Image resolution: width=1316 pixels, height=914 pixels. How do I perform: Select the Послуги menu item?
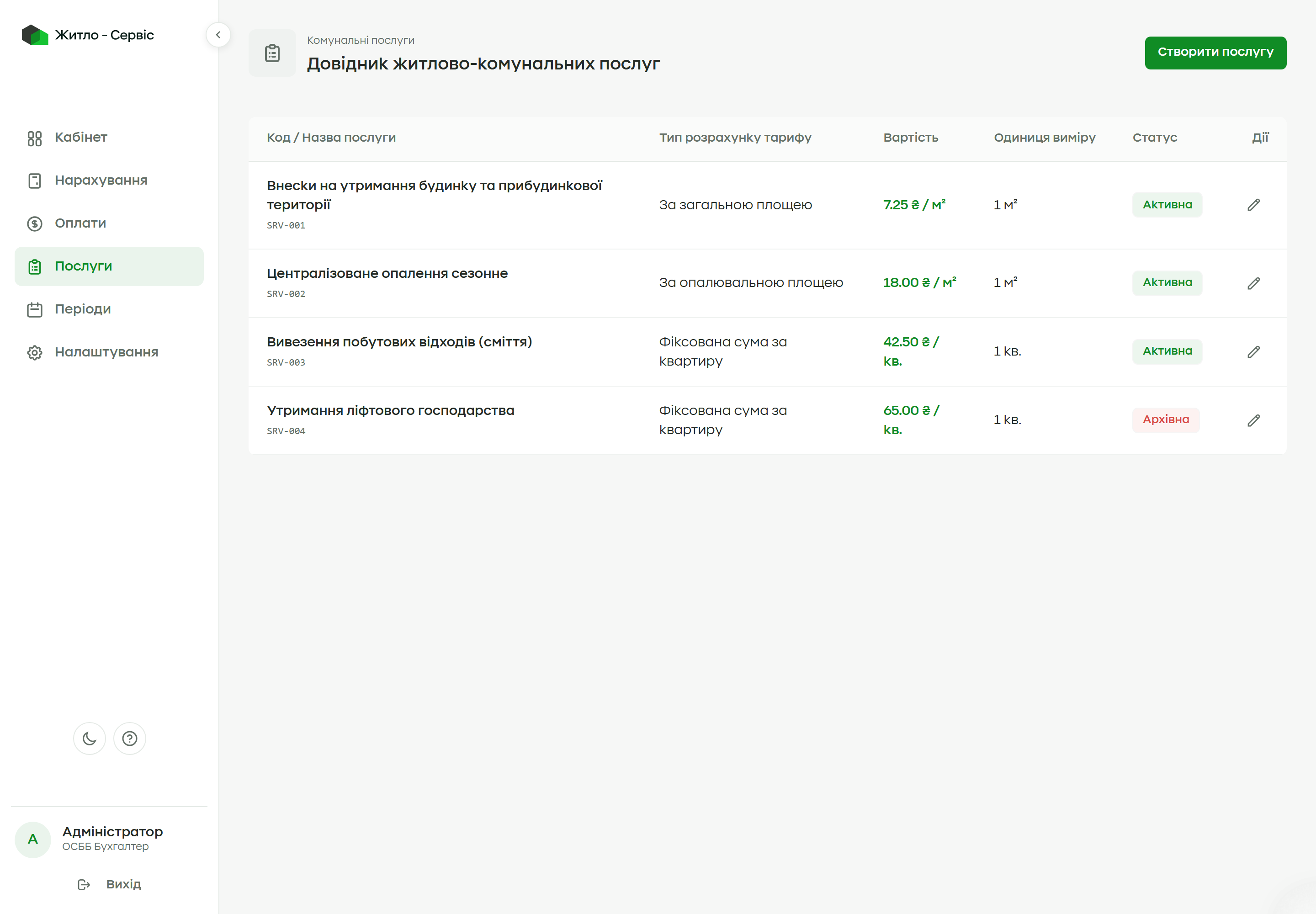click(x=109, y=266)
